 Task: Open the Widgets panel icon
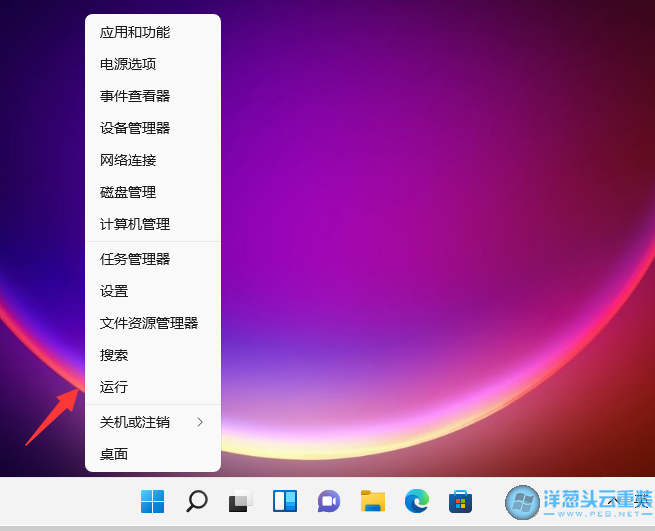coord(285,501)
